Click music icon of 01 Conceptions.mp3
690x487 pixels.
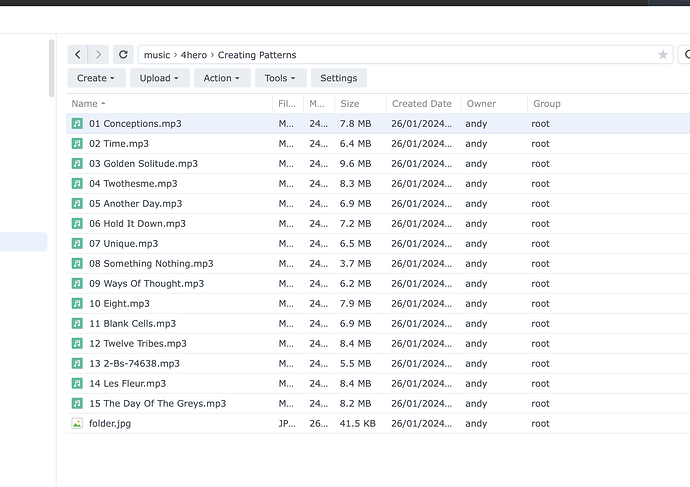tap(77, 124)
